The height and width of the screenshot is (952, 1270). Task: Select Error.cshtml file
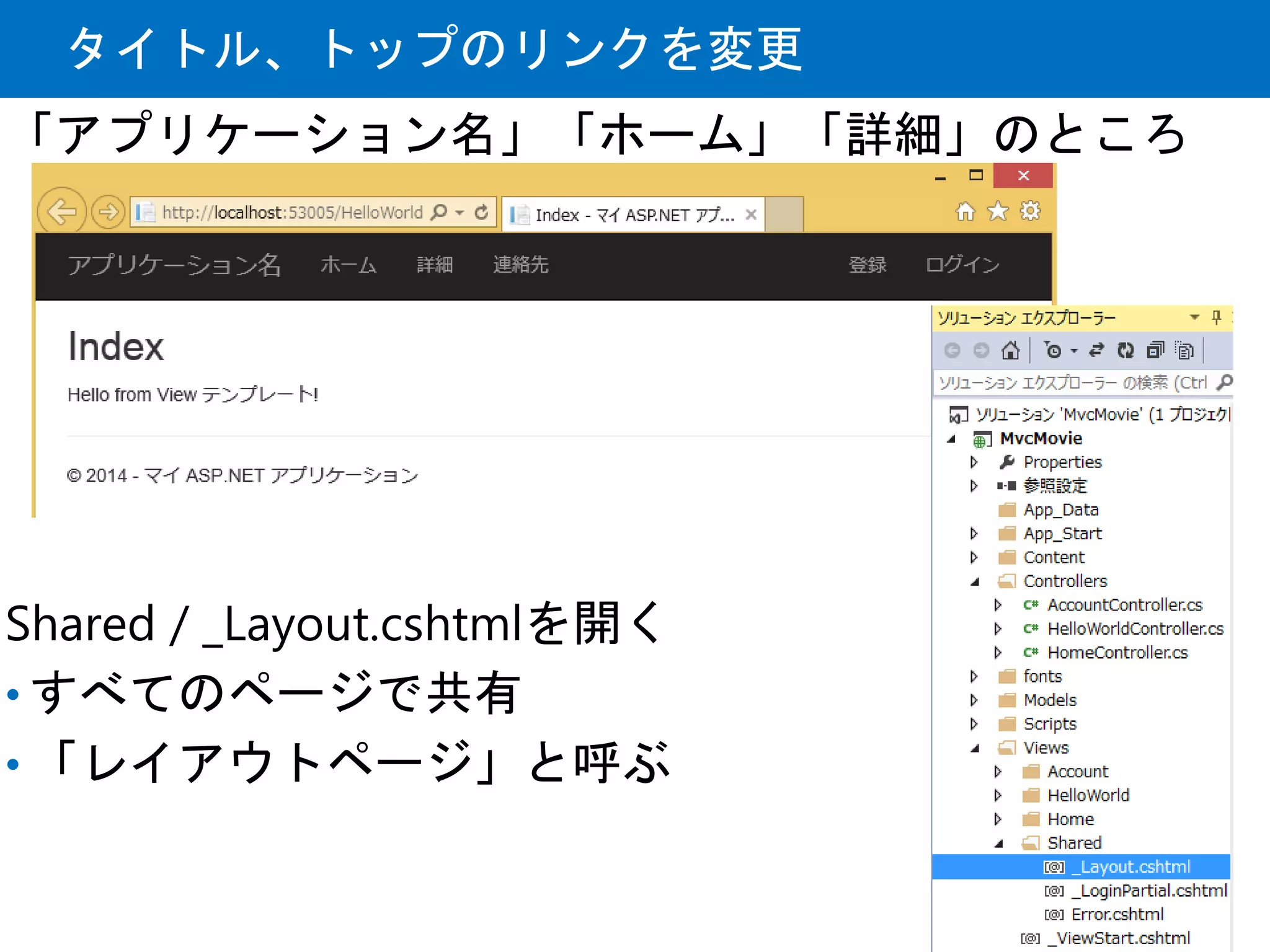[1117, 914]
